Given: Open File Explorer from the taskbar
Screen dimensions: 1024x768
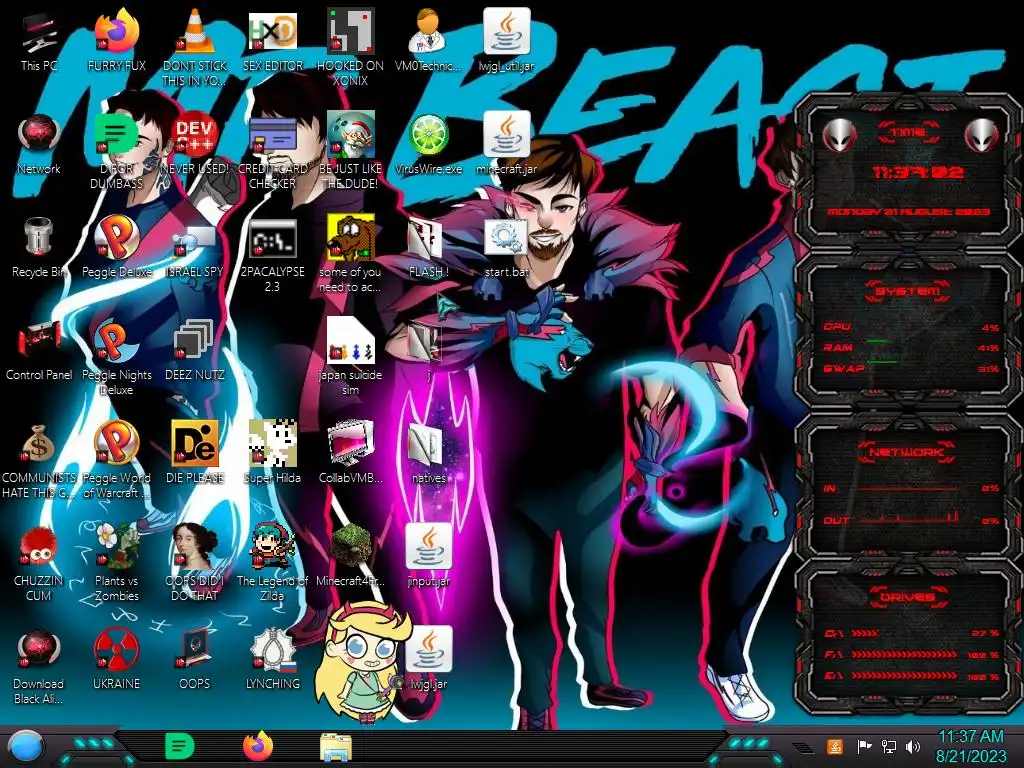Looking at the screenshot, I should click(336, 747).
